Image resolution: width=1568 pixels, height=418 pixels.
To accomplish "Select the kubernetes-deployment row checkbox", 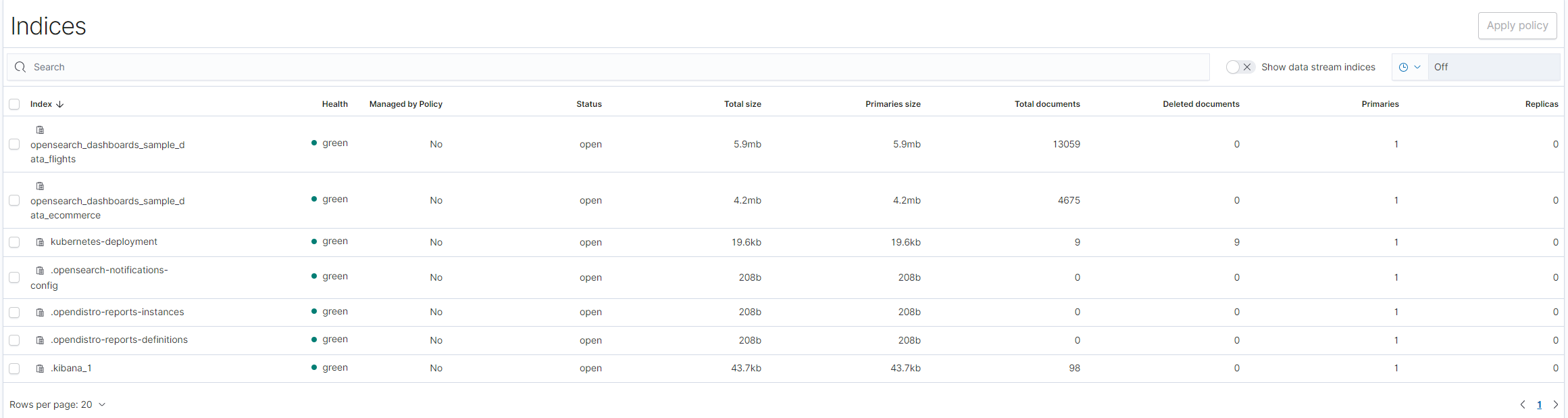I will [x=14, y=242].
